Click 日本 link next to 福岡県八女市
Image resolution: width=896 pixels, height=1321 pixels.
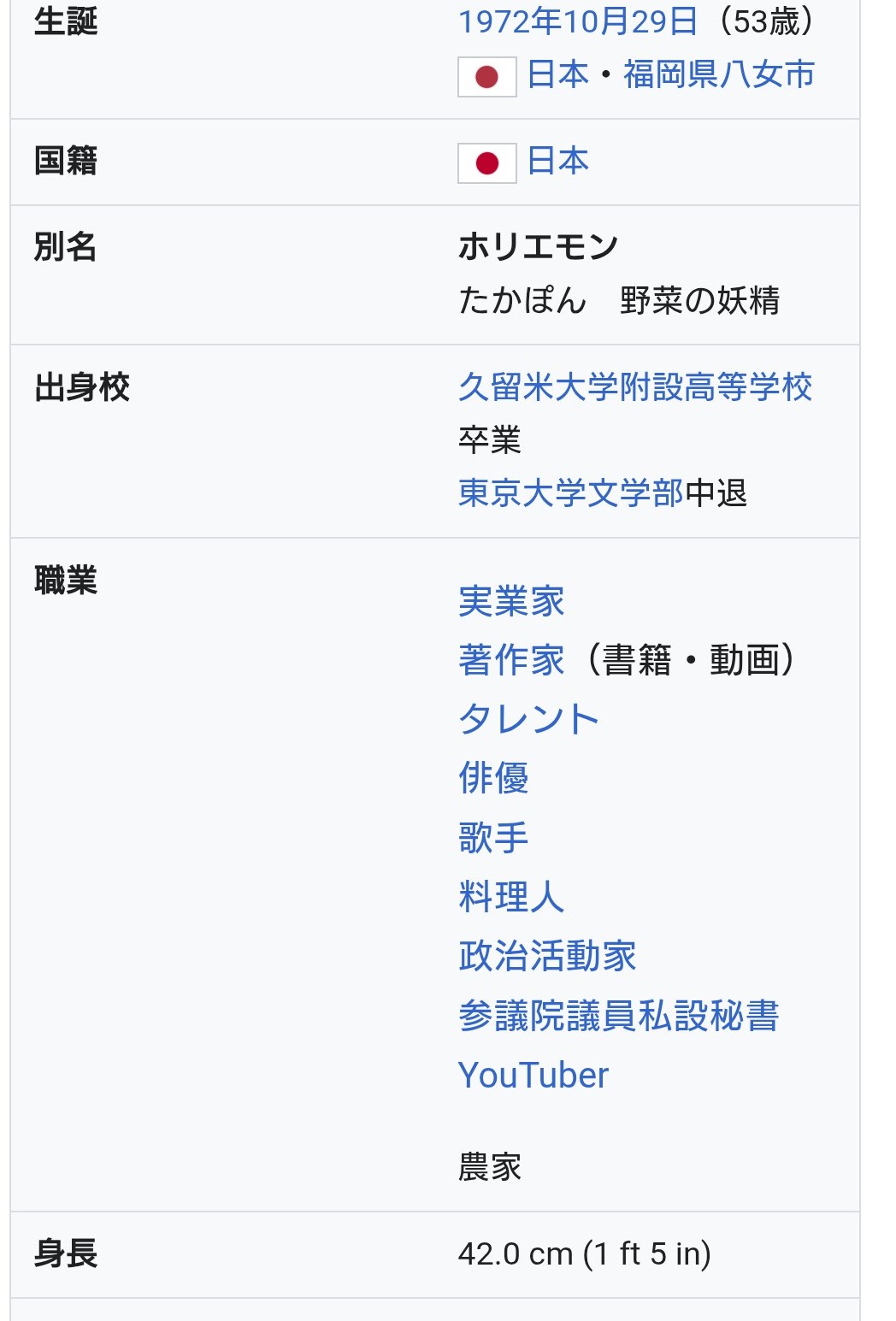click(x=557, y=74)
